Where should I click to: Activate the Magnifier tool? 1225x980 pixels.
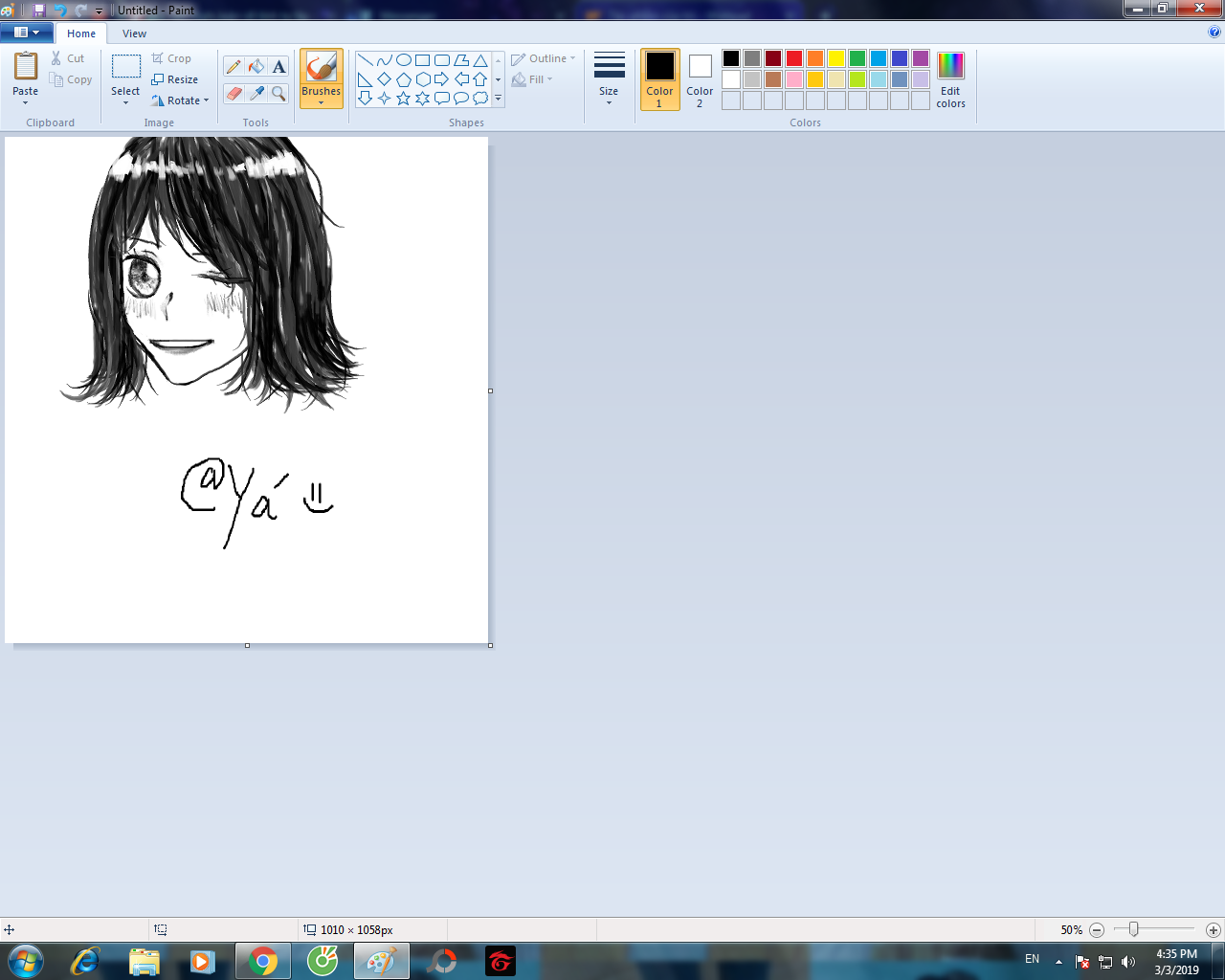point(278,93)
